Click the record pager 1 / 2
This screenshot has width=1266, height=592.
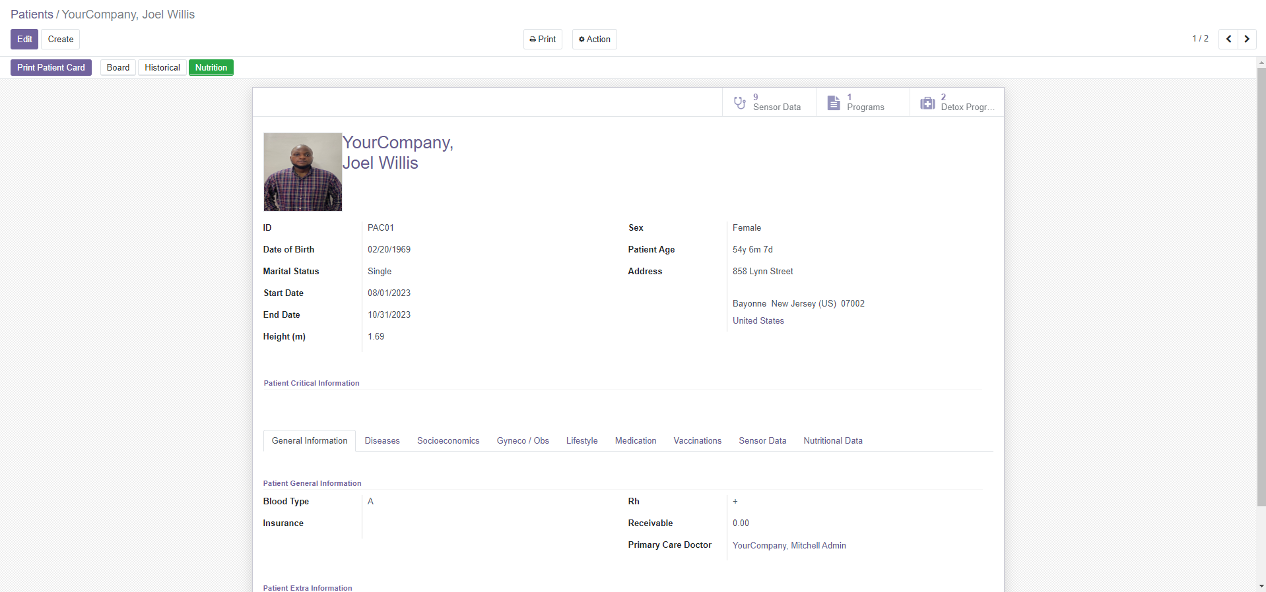click(1200, 39)
